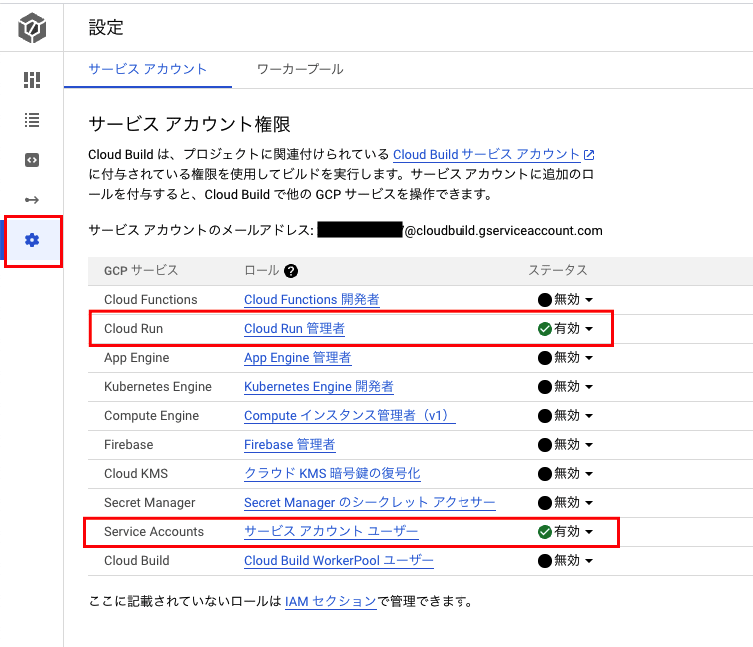Click the Secret Manager service name cell
This screenshot has height=647, width=753.
[150, 502]
